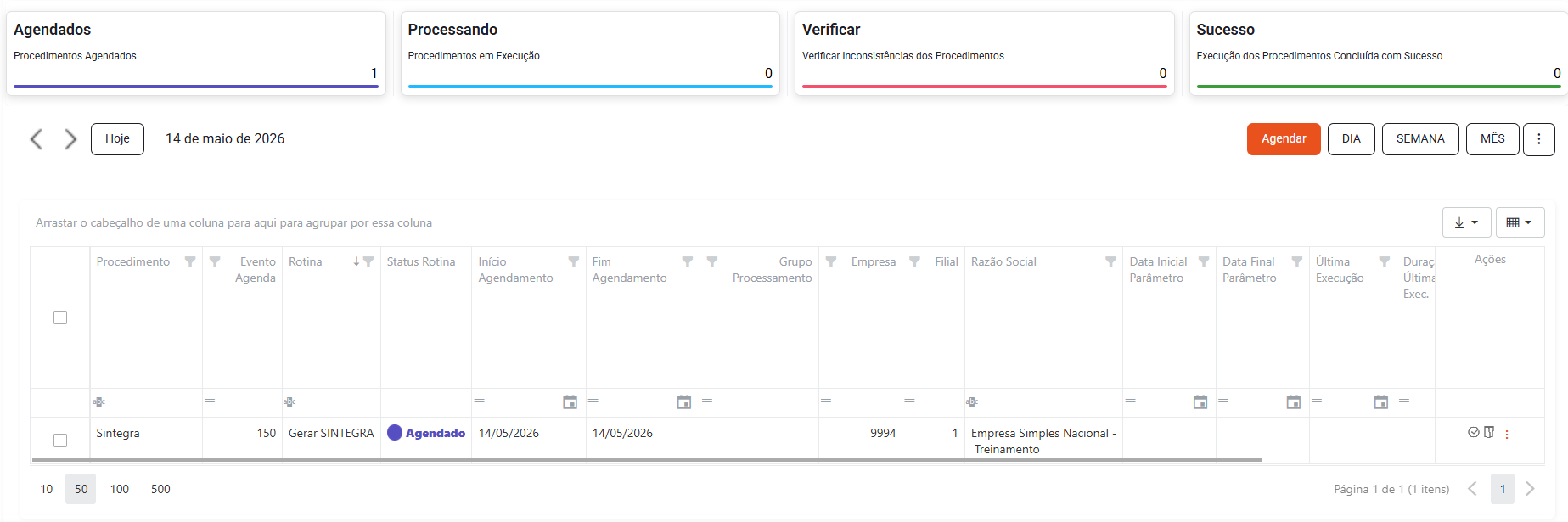Go to next day with right arrow
The width and height of the screenshot is (1568, 522).
point(70,139)
